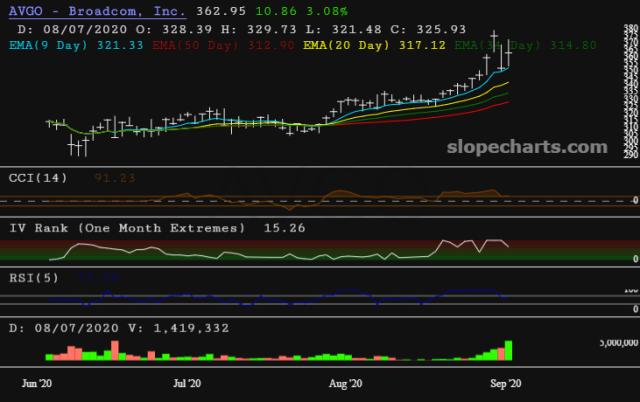Image resolution: width=640 pixels, height=402 pixels.
Task: Open the IV Rank (One Month Extremes) label
Action: [126, 228]
